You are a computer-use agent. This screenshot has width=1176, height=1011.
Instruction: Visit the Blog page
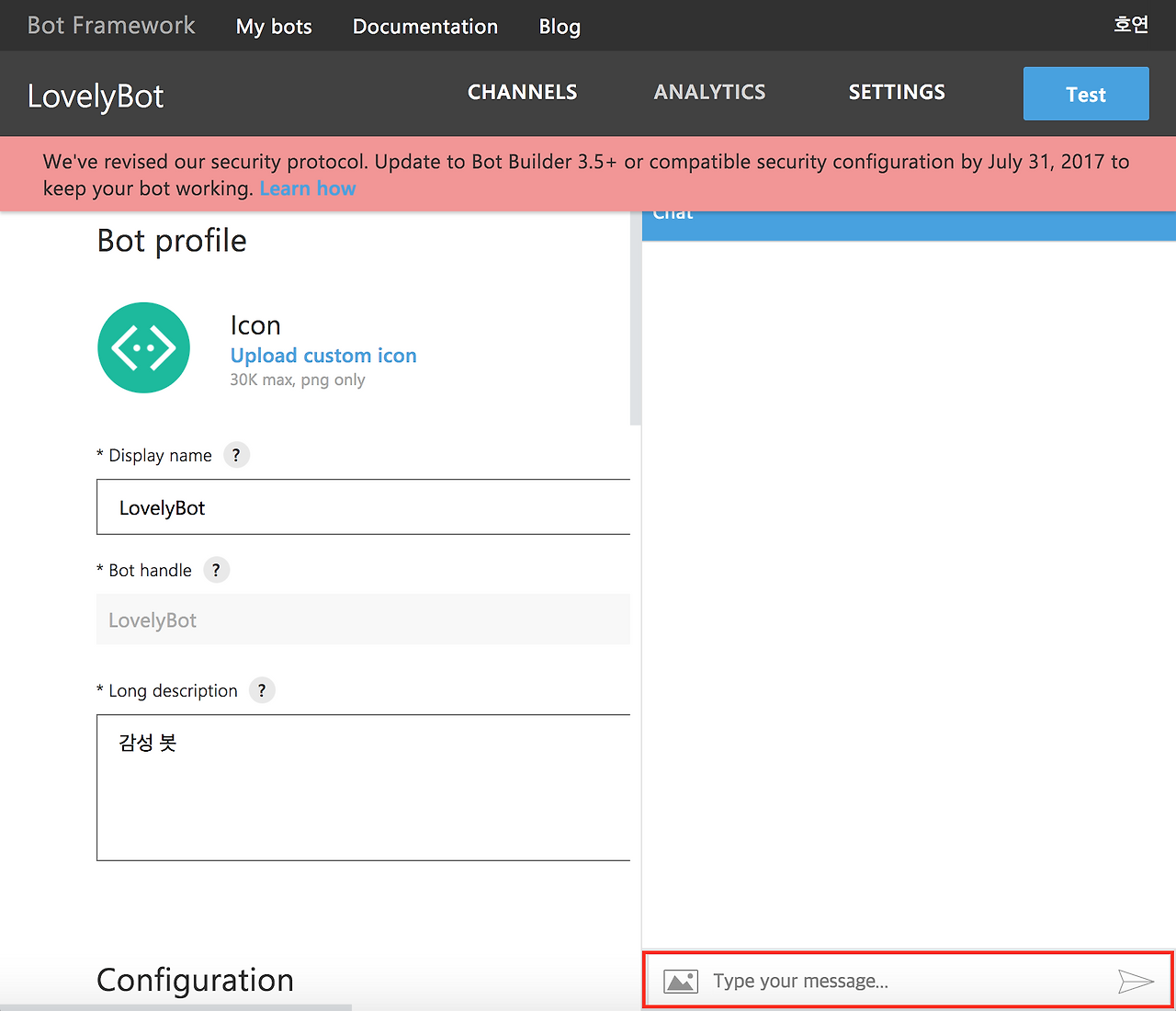560,27
